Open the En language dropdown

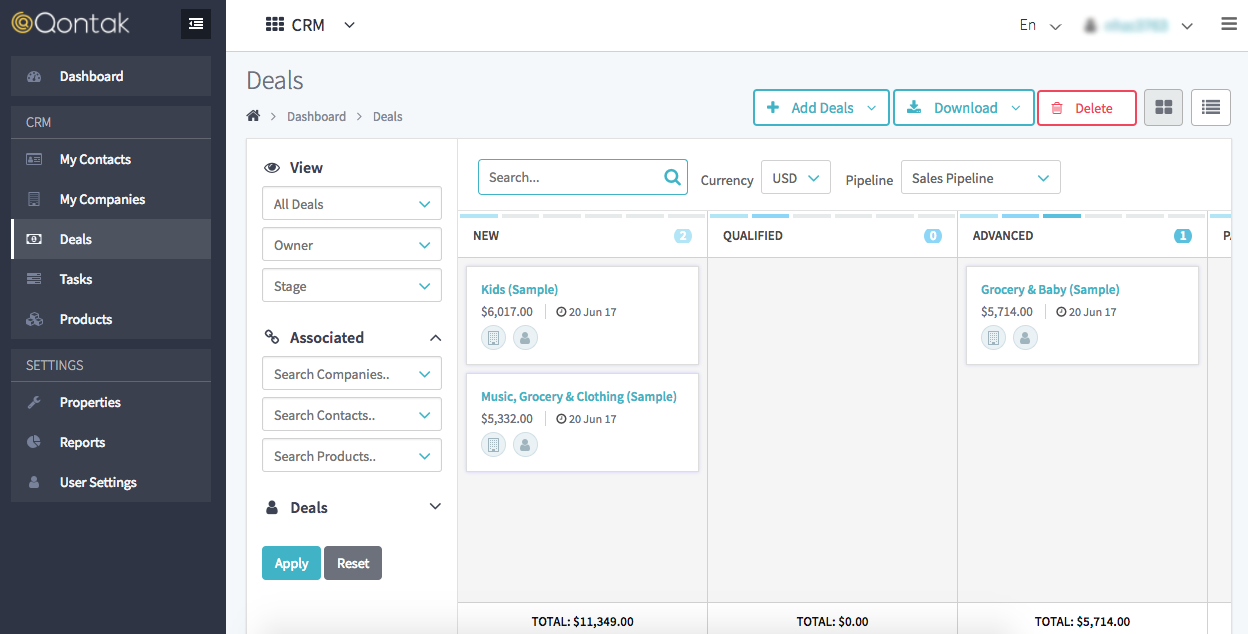[1040, 26]
